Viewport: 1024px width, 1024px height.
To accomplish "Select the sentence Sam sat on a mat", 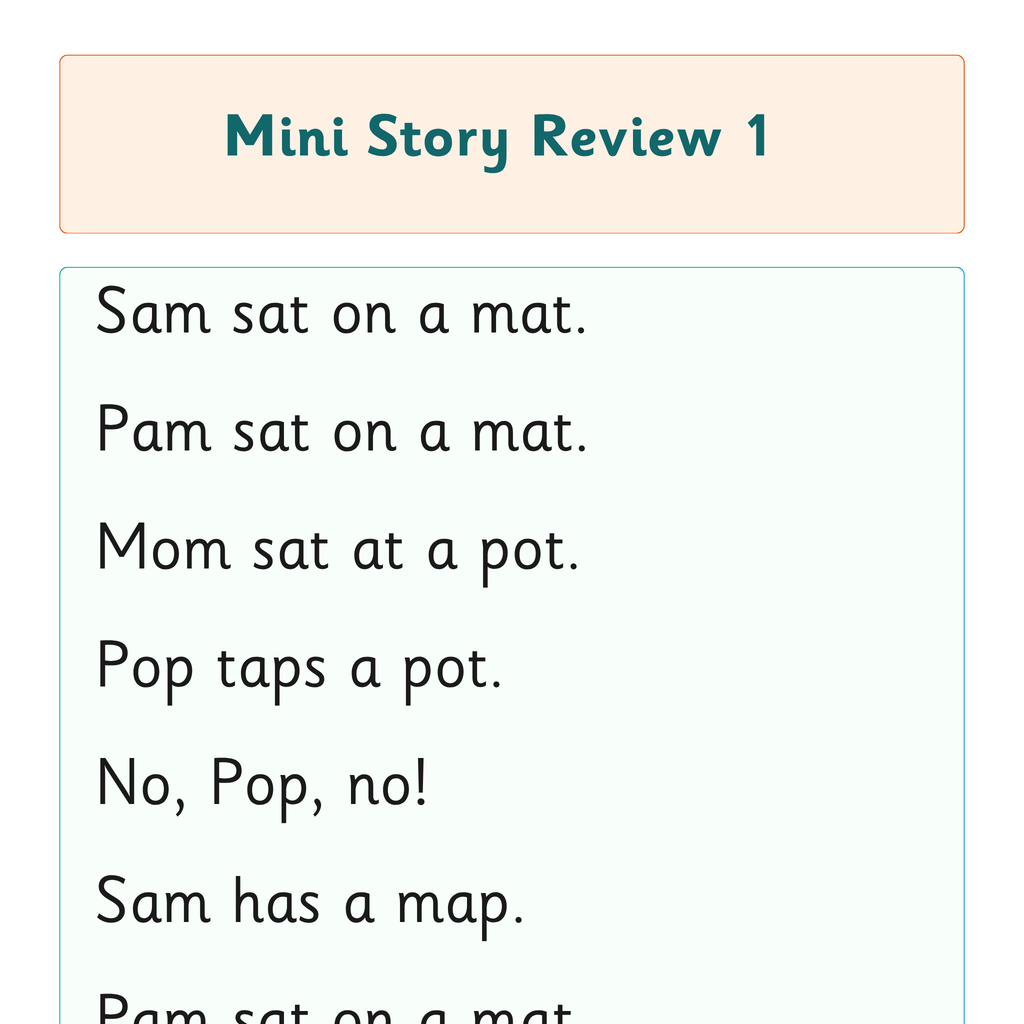I will [x=341, y=312].
